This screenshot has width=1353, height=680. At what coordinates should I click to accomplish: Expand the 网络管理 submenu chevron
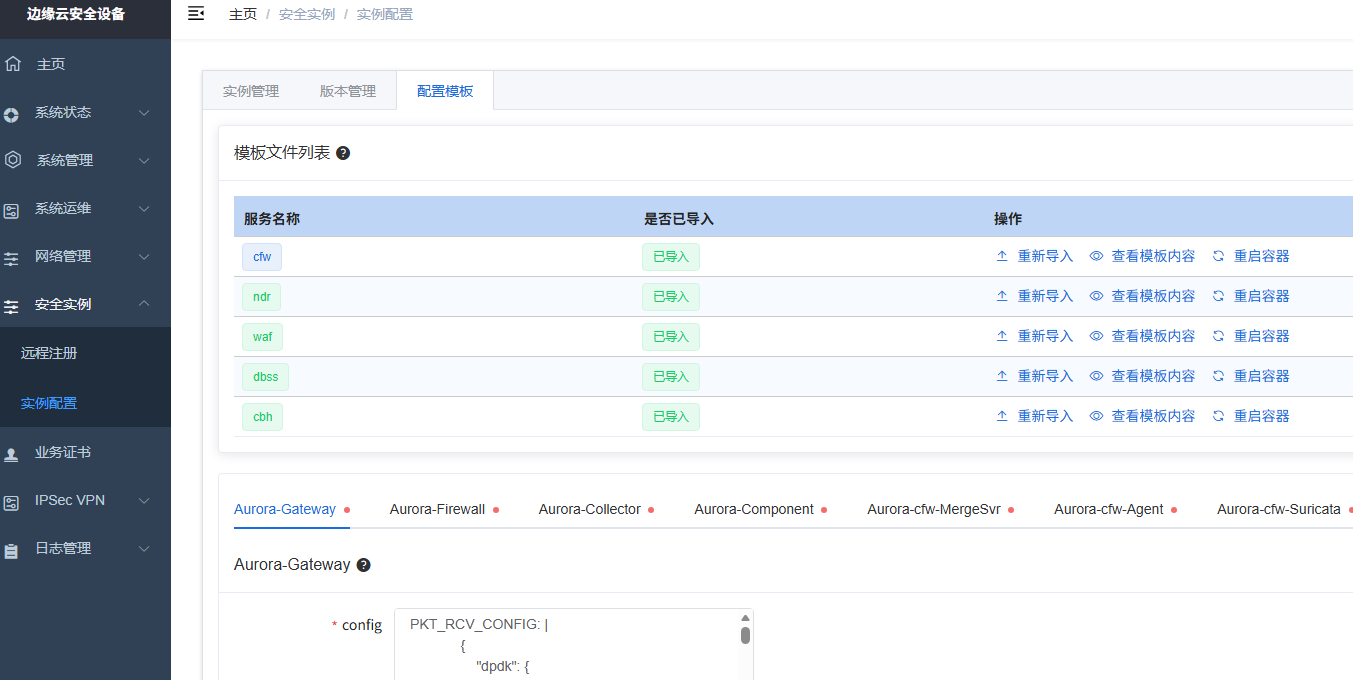coord(144,257)
